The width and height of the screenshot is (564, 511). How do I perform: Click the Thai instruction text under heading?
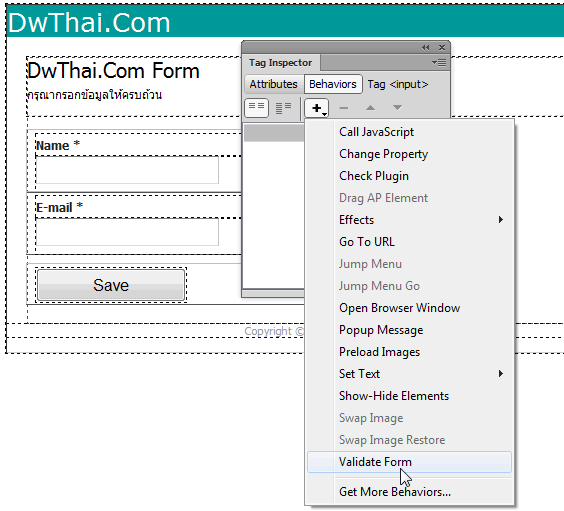(x=95, y=95)
